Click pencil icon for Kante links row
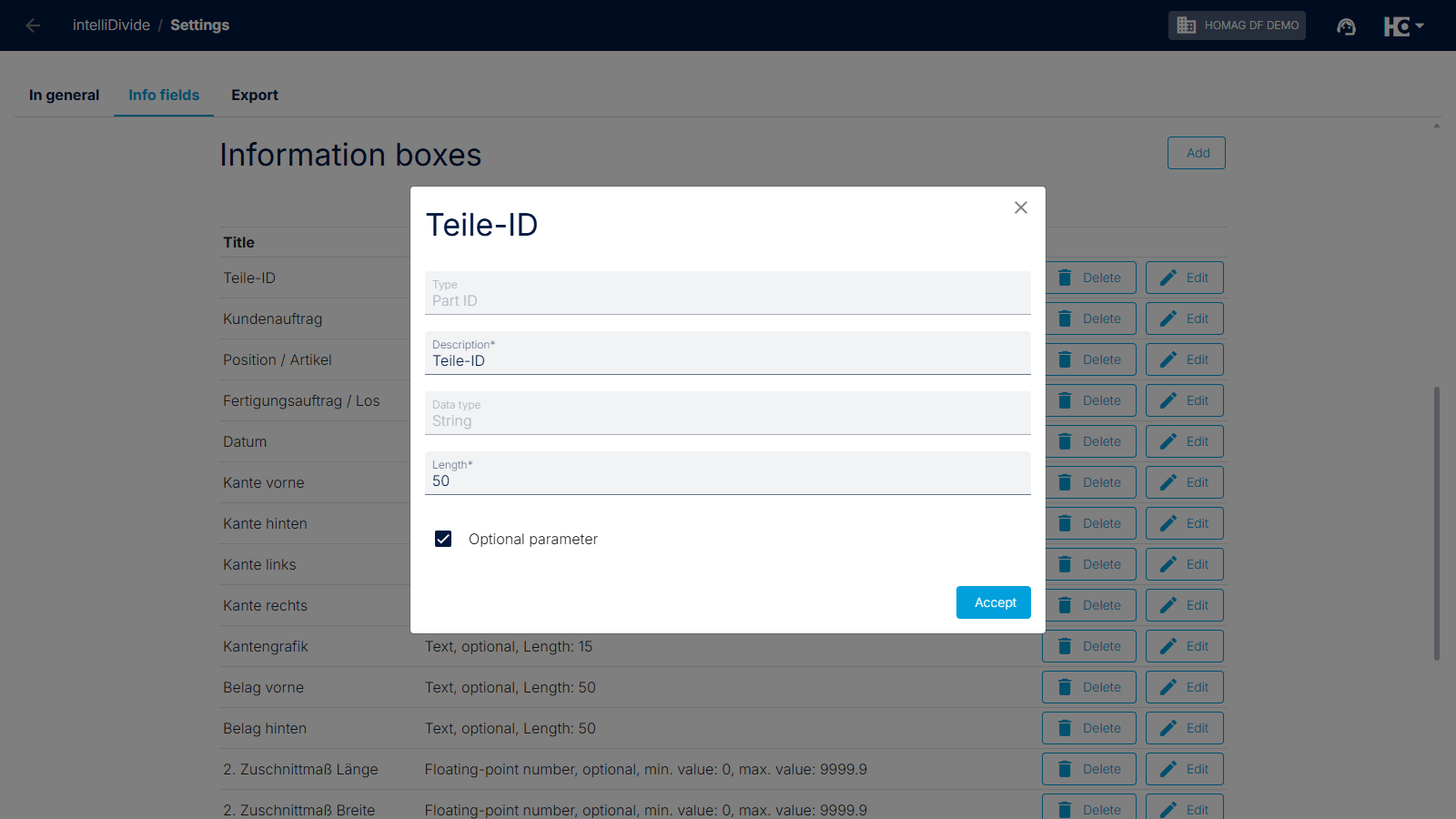This screenshot has height=819, width=1456. pyautogui.click(x=1168, y=564)
